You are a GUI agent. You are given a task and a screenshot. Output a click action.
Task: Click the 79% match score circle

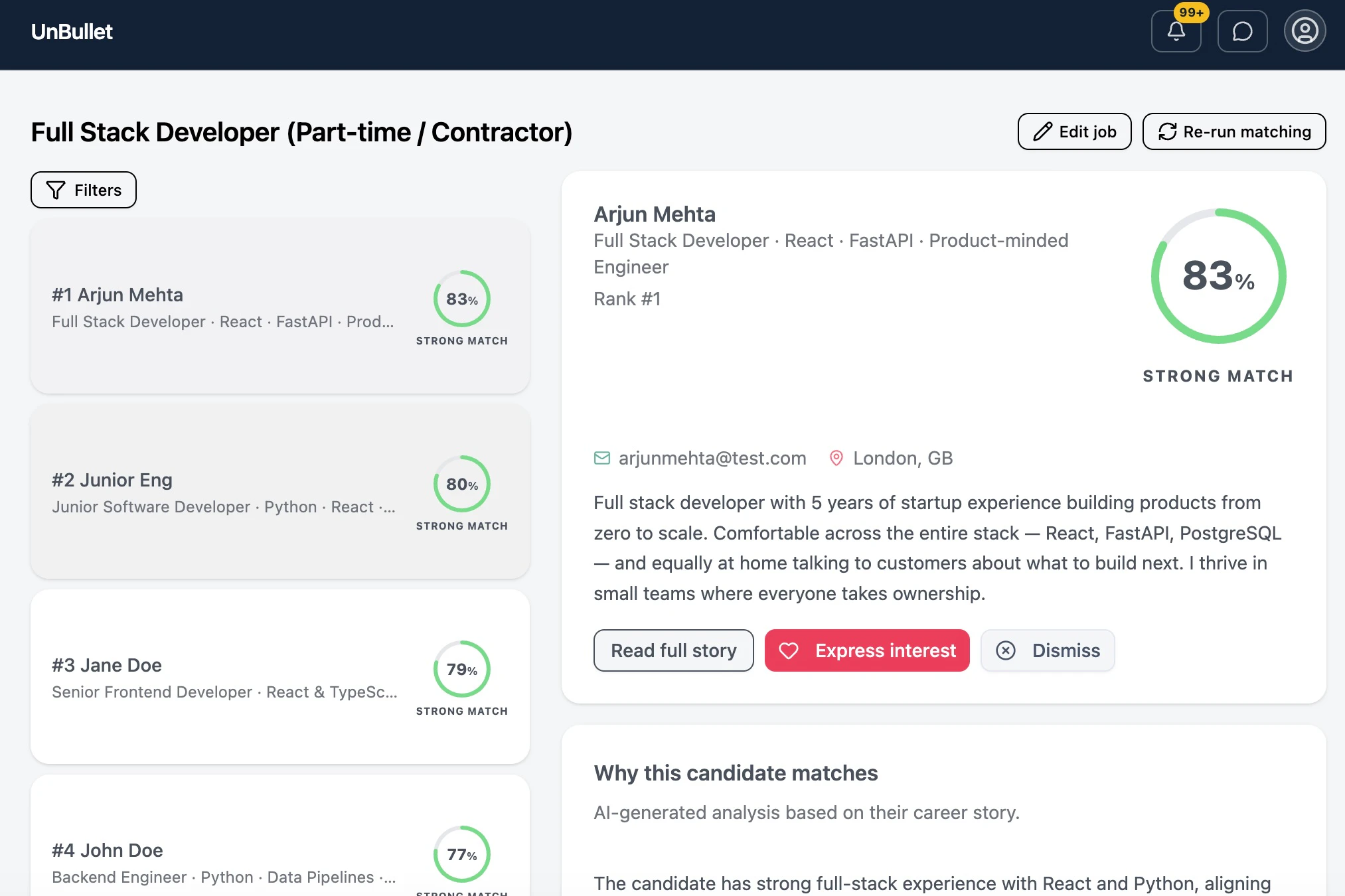click(x=462, y=669)
